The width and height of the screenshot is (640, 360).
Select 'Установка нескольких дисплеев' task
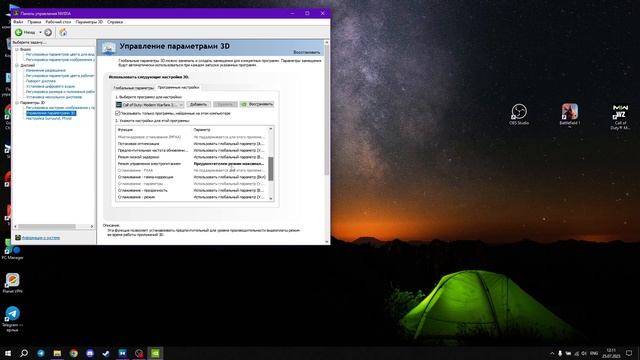coord(54,97)
